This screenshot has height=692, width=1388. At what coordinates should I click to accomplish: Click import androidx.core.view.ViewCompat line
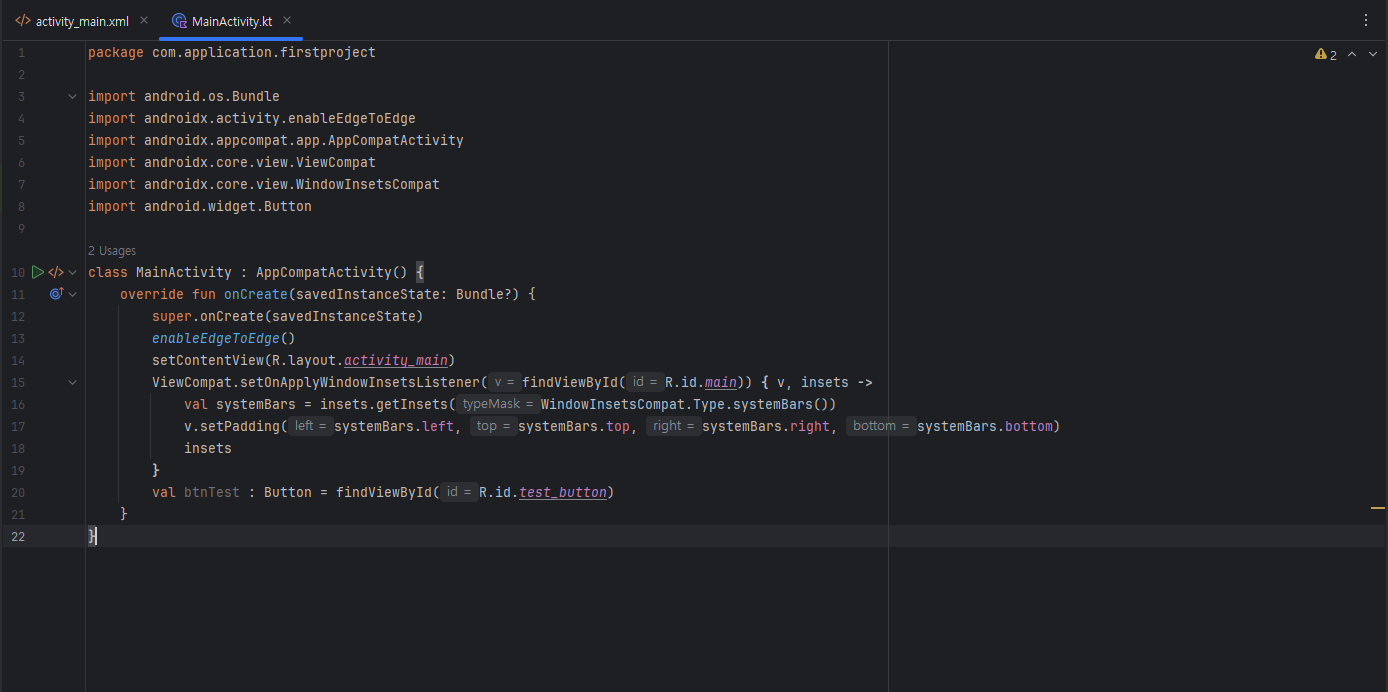[x=232, y=162]
